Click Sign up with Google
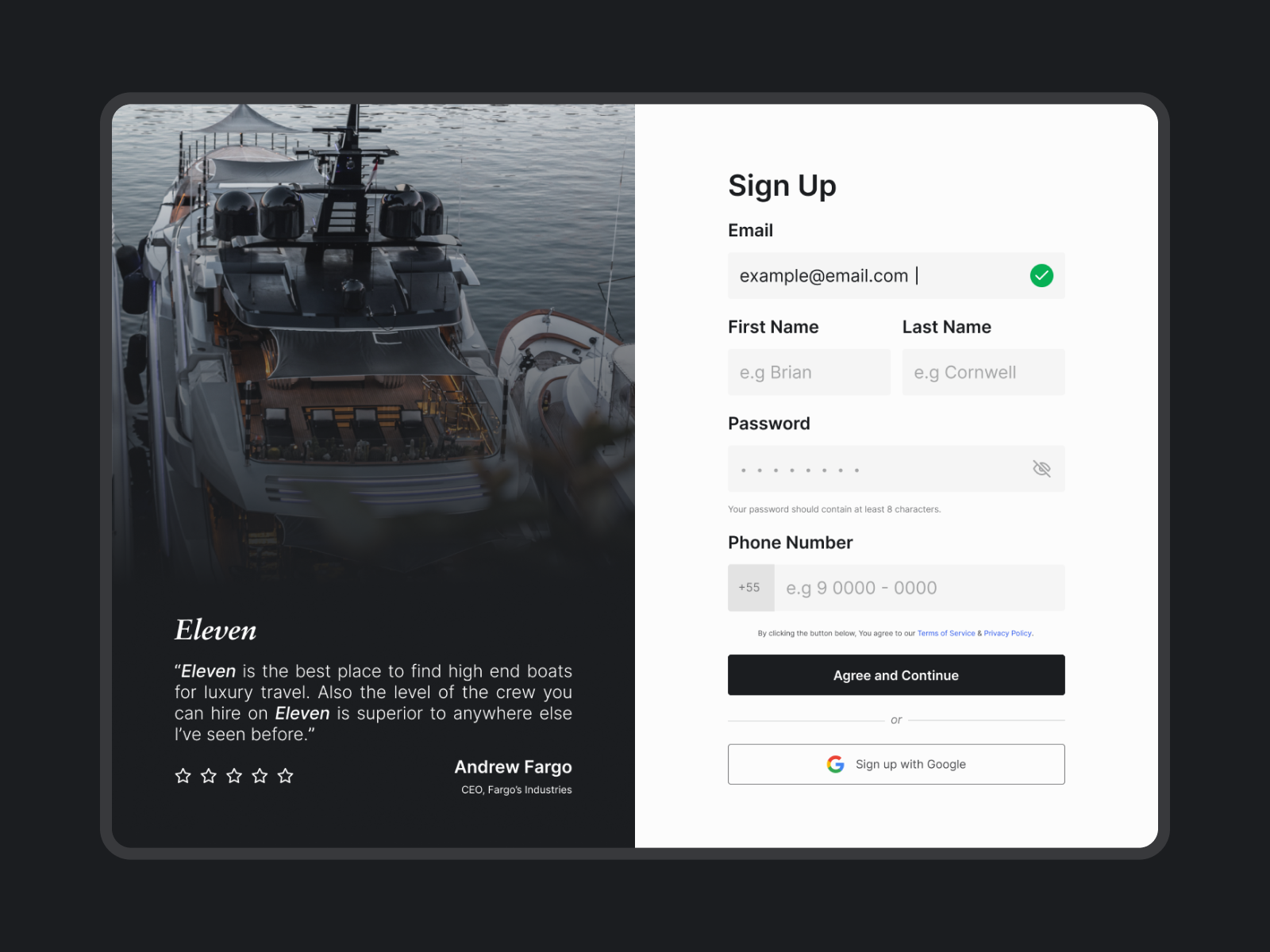The image size is (1270, 952). (896, 764)
